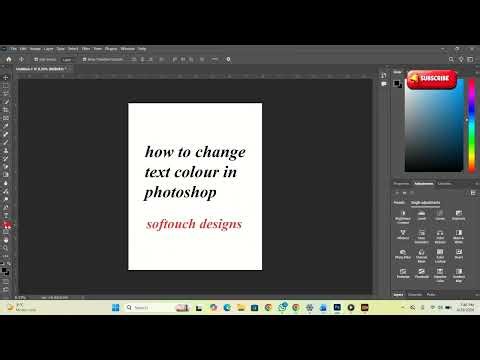Image resolution: width=480 pixels, height=360 pixels.
Task: Expand the Single adjustments section
Action: (x=425, y=203)
